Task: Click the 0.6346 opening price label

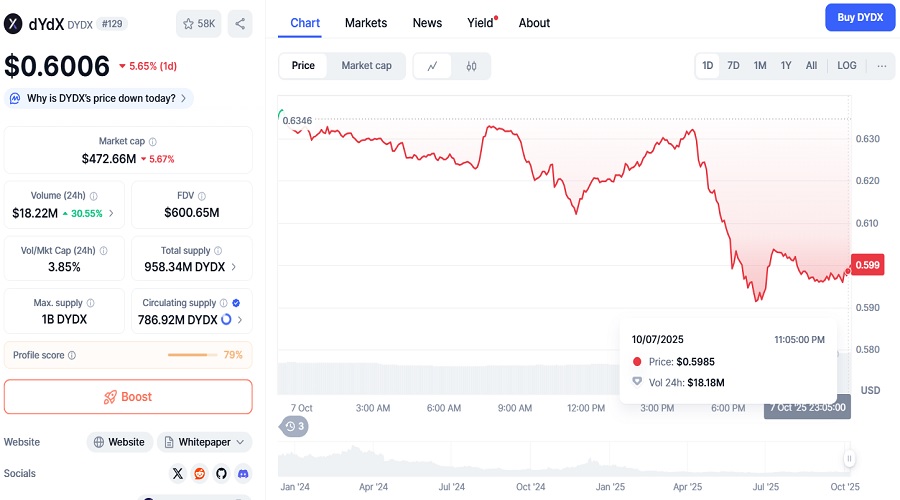Action: pos(297,121)
